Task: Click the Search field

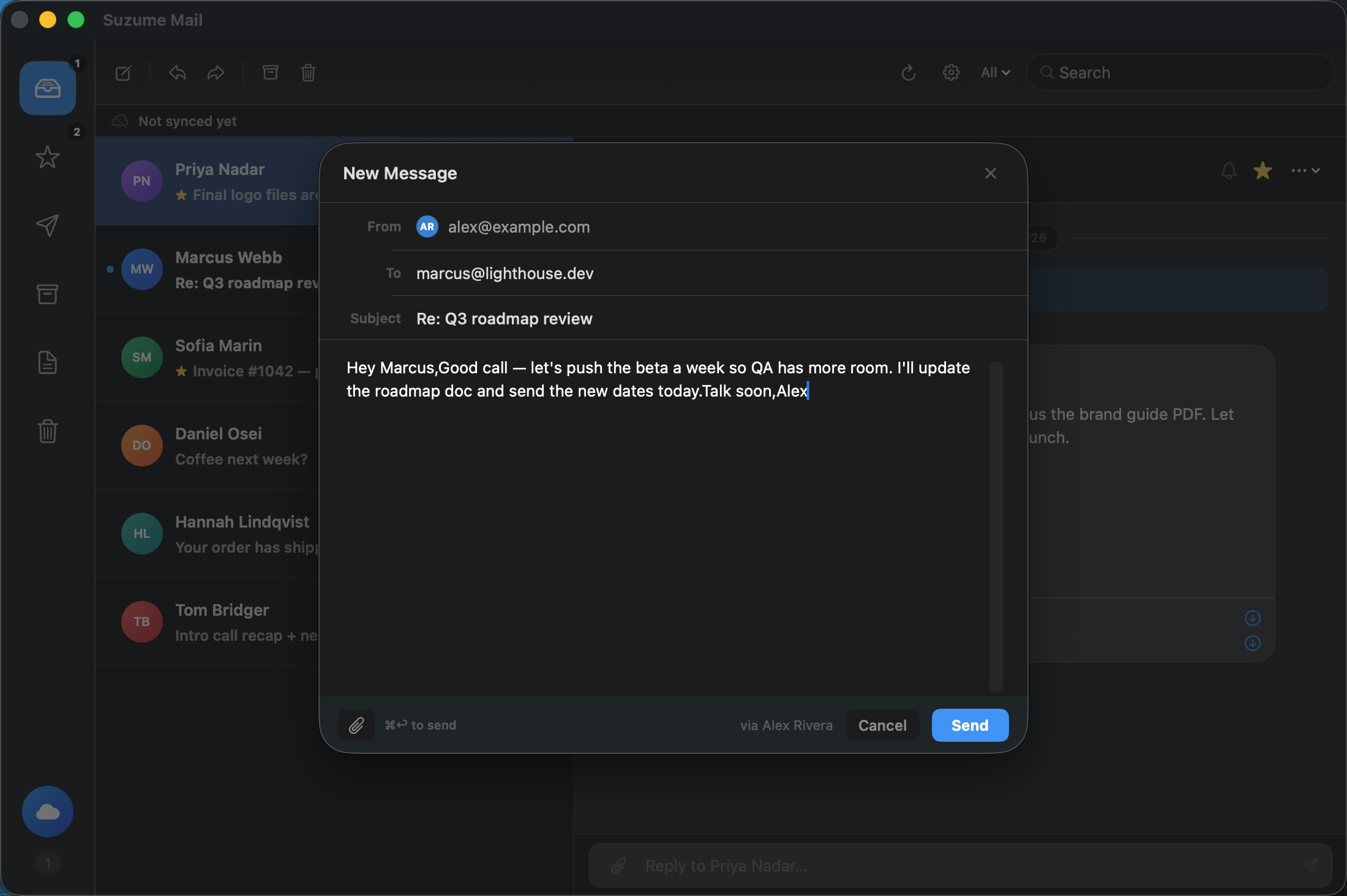Action: point(1180,72)
